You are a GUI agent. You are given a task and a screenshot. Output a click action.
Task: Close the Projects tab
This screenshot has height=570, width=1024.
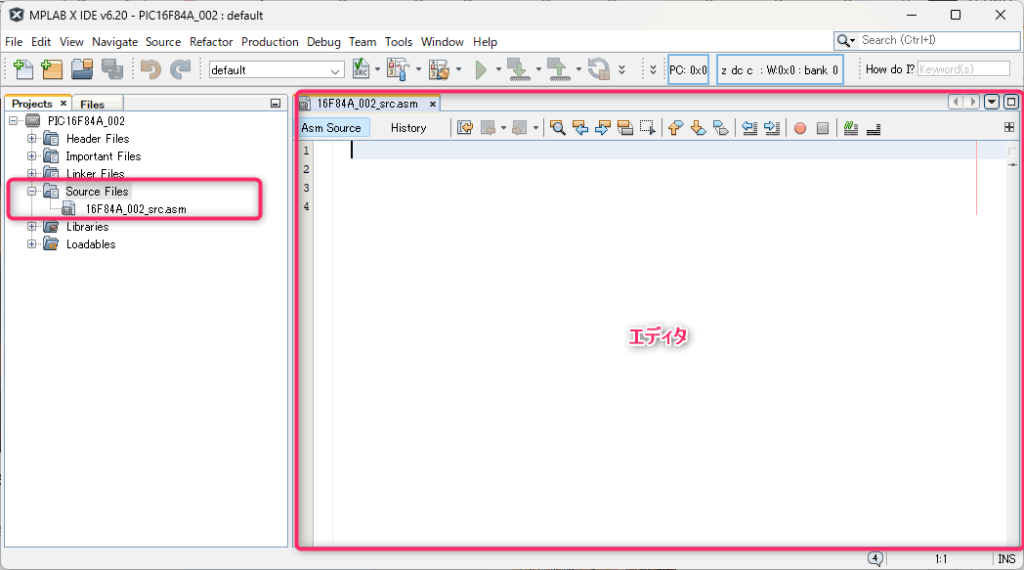pos(63,104)
